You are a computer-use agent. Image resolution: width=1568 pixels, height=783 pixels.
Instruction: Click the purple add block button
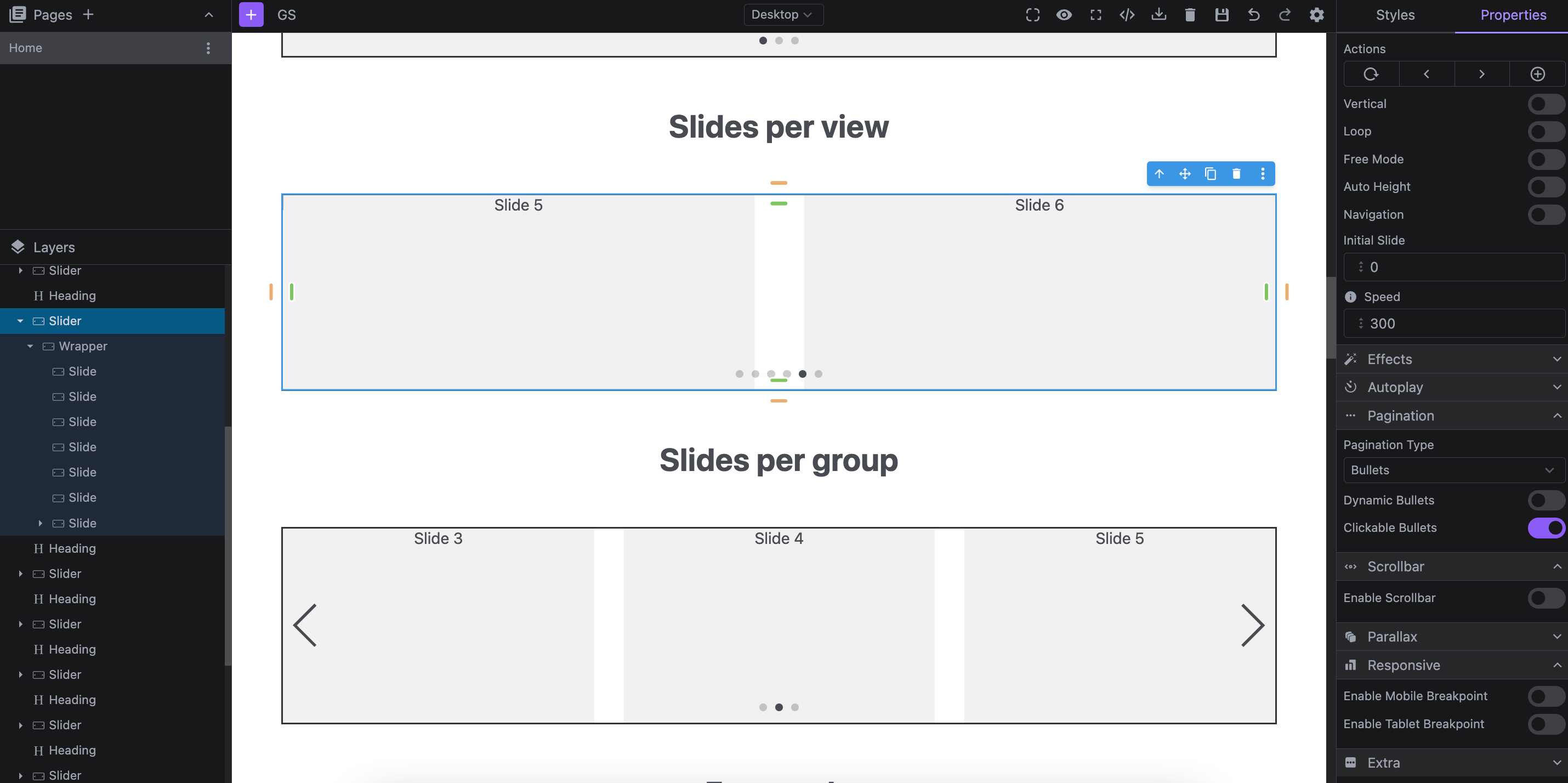pyautogui.click(x=251, y=15)
